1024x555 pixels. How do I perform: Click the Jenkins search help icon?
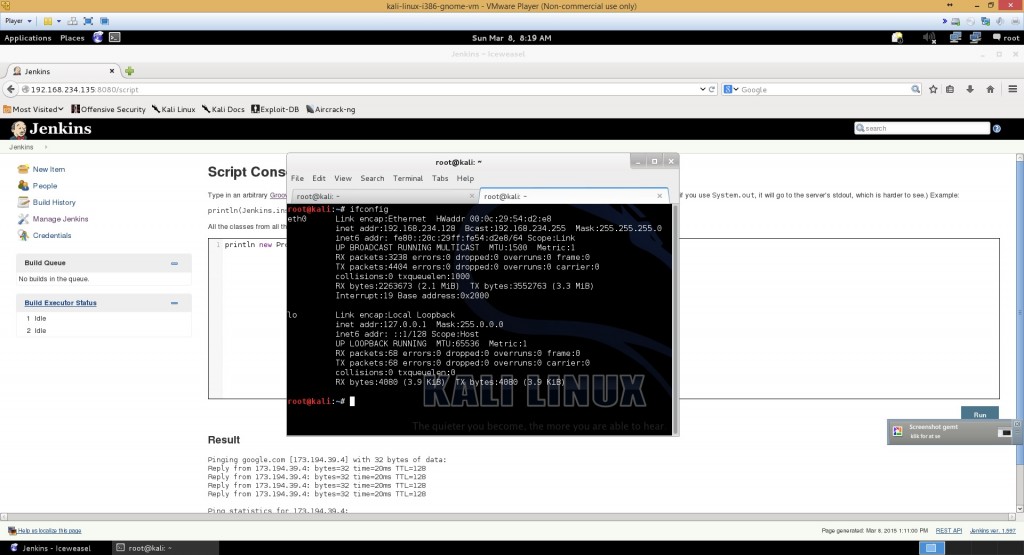[x=997, y=129]
